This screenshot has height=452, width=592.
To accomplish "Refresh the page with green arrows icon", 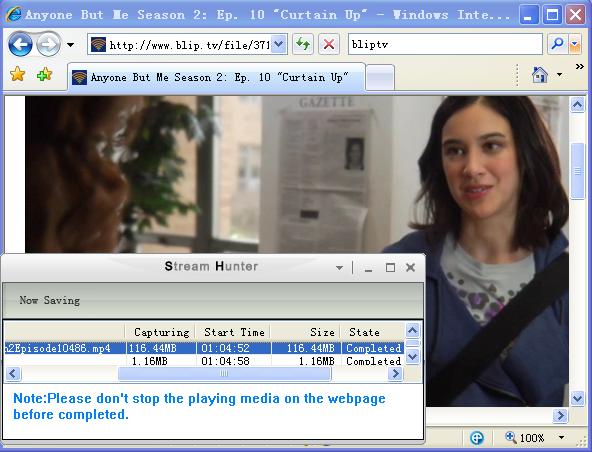I will [x=302, y=45].
